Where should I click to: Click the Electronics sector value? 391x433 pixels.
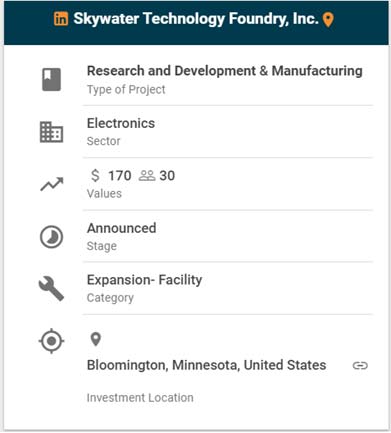121,123
